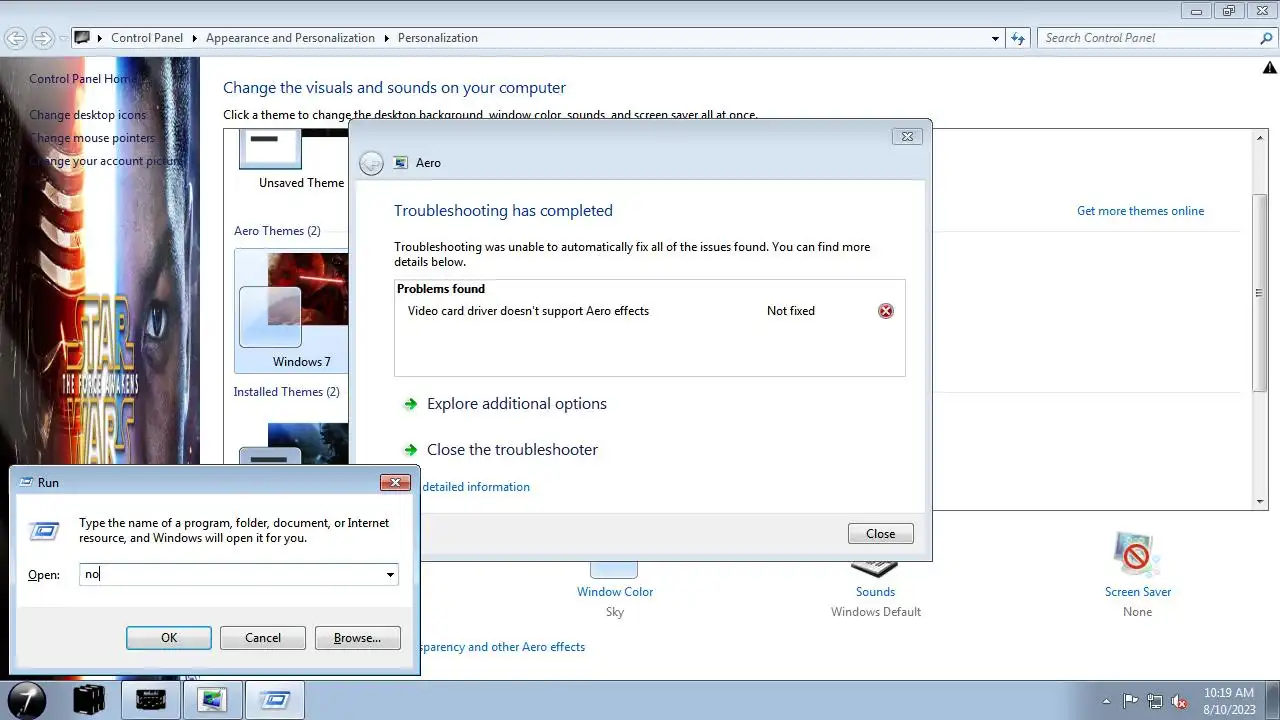Click the search magnifier icon
The image size is (1280, 720).
click(1266, 38)
